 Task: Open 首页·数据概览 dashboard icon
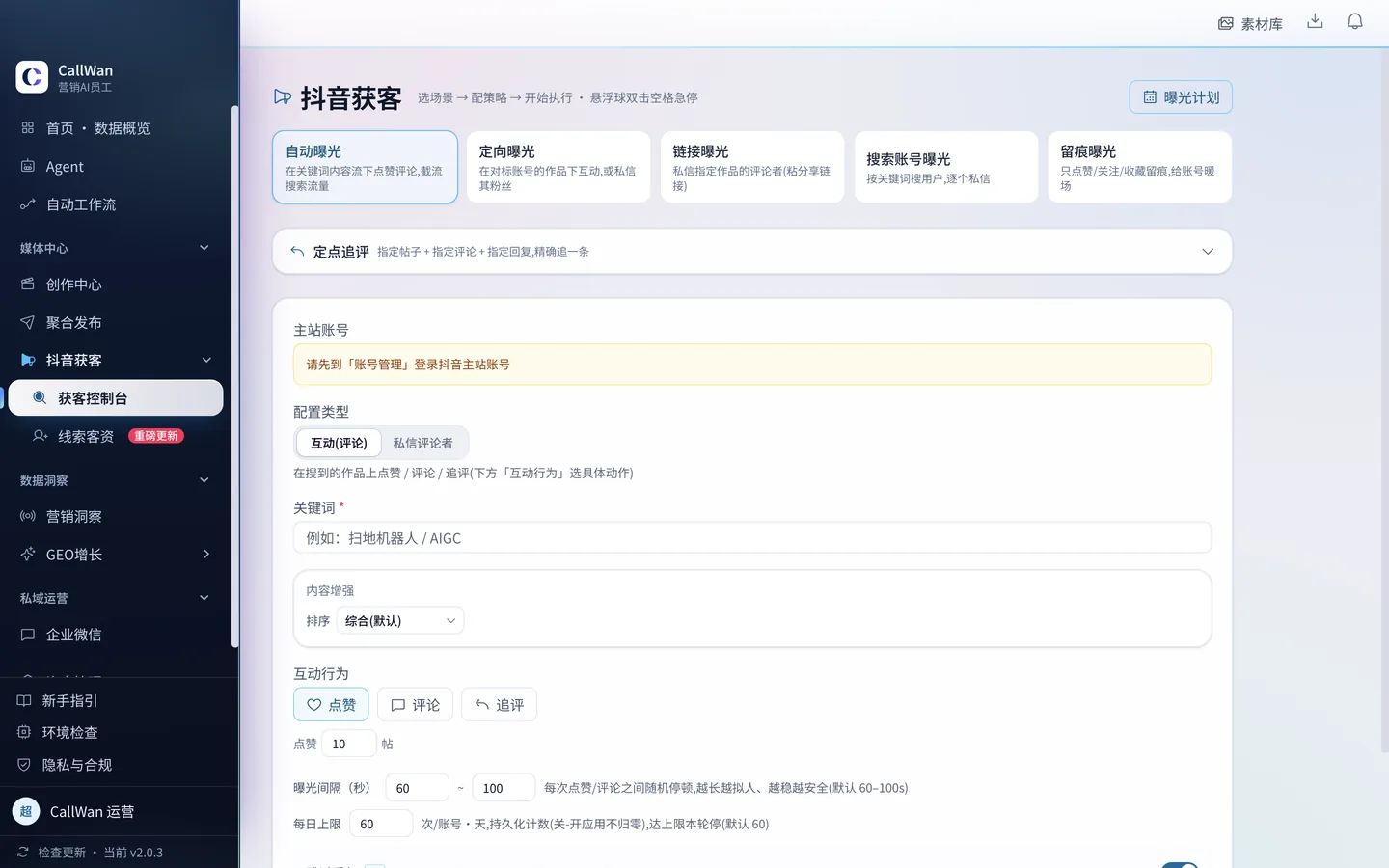pyautogui.click(x=28, y=127)
